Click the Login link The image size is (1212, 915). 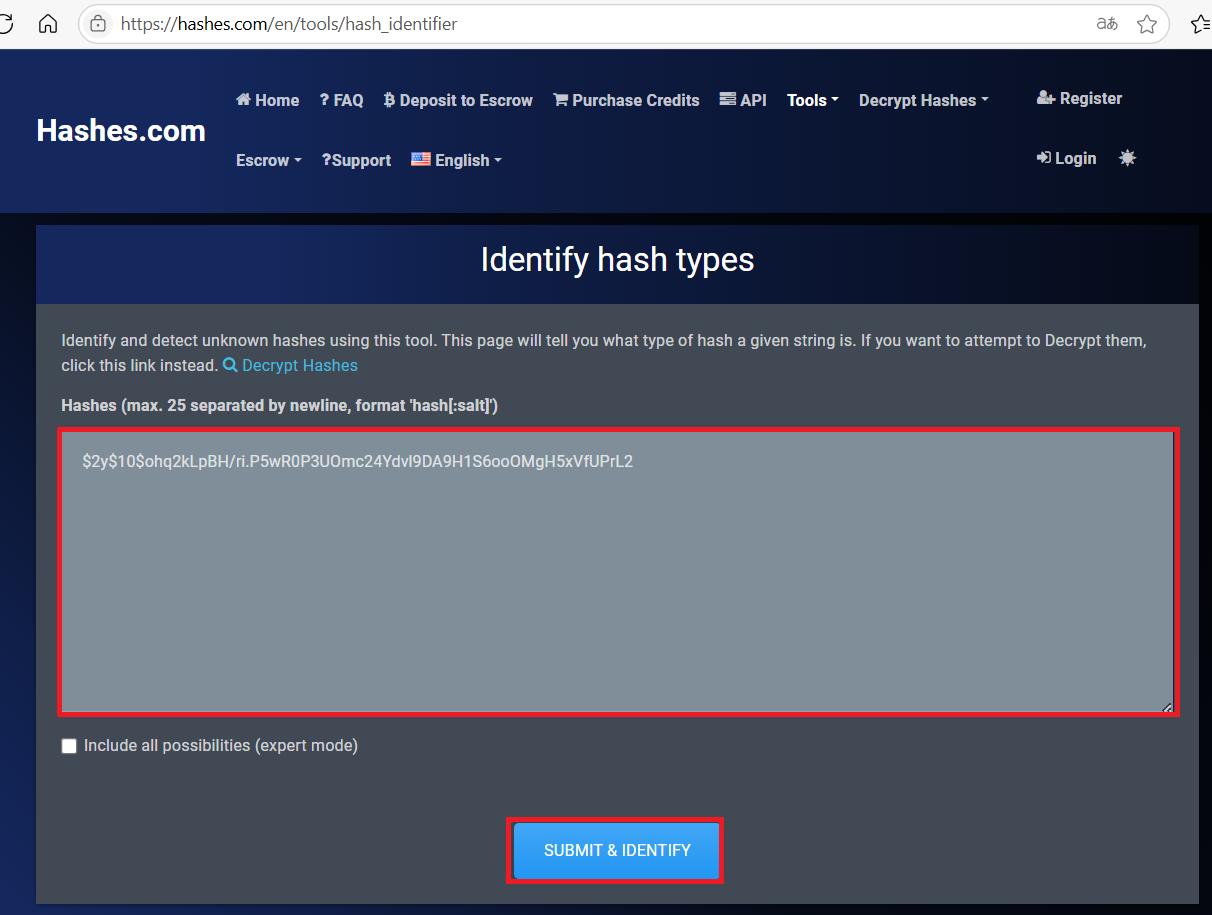tap(1066, 158)
